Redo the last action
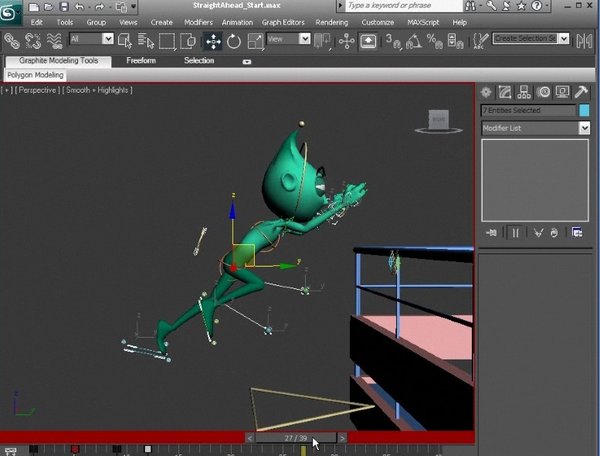The height and width of the screenshot is (456, 600). [100, 7]
